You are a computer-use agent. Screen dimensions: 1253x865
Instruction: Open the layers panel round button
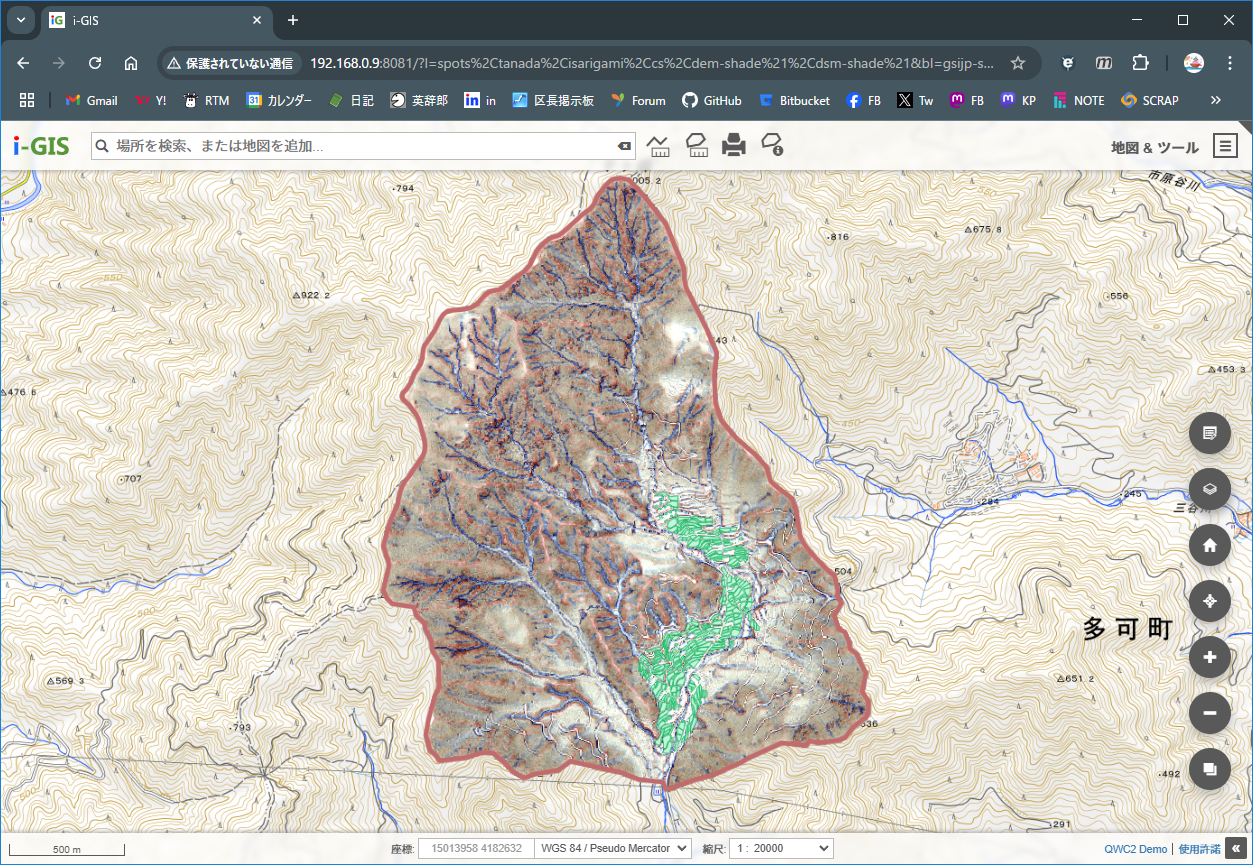click(x=1210, y=489)
